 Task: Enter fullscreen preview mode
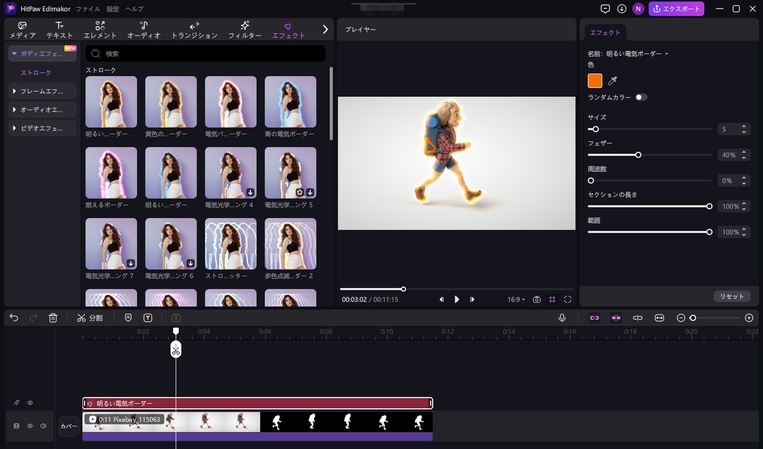click(x=568, y=299)
